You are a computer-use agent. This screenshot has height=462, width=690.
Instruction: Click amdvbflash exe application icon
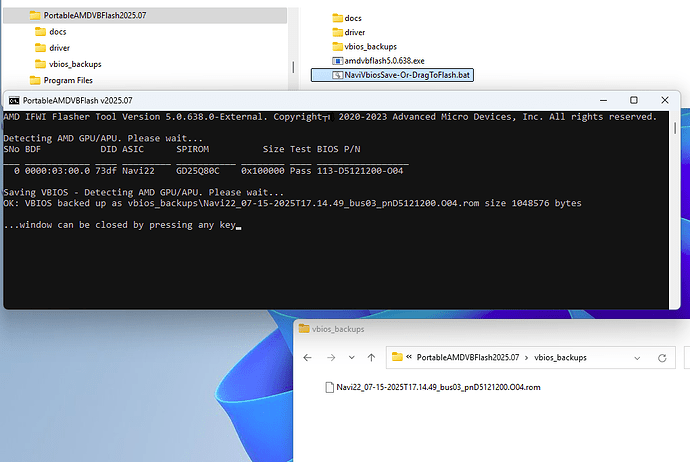pyautogui.click(x=338, y=61)
